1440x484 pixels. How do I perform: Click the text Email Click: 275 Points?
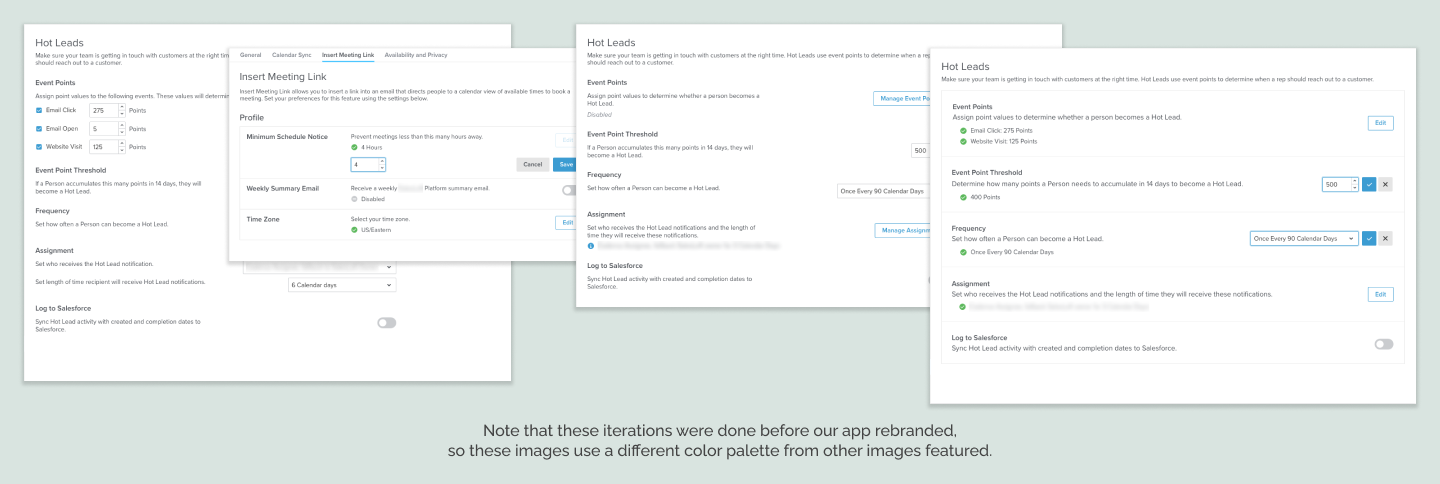coord(1001,130)
